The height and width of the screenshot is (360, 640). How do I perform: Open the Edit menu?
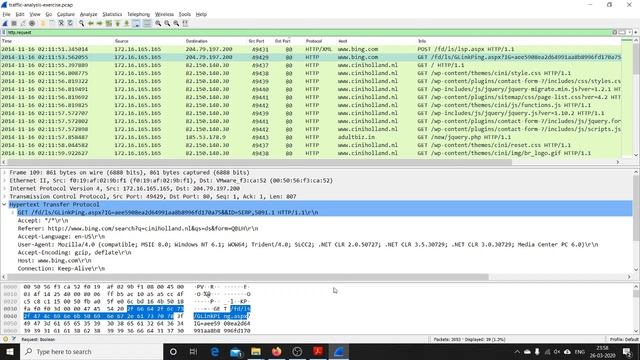click(x=20, y=14)
